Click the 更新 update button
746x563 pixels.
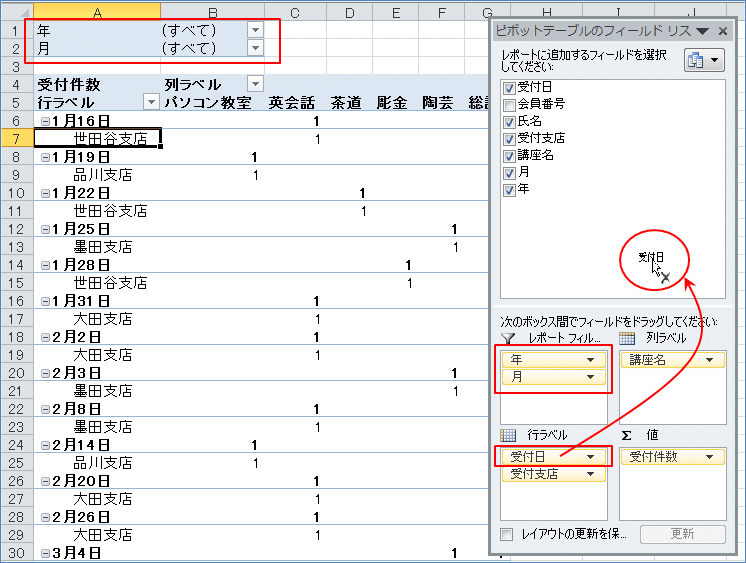683,534
